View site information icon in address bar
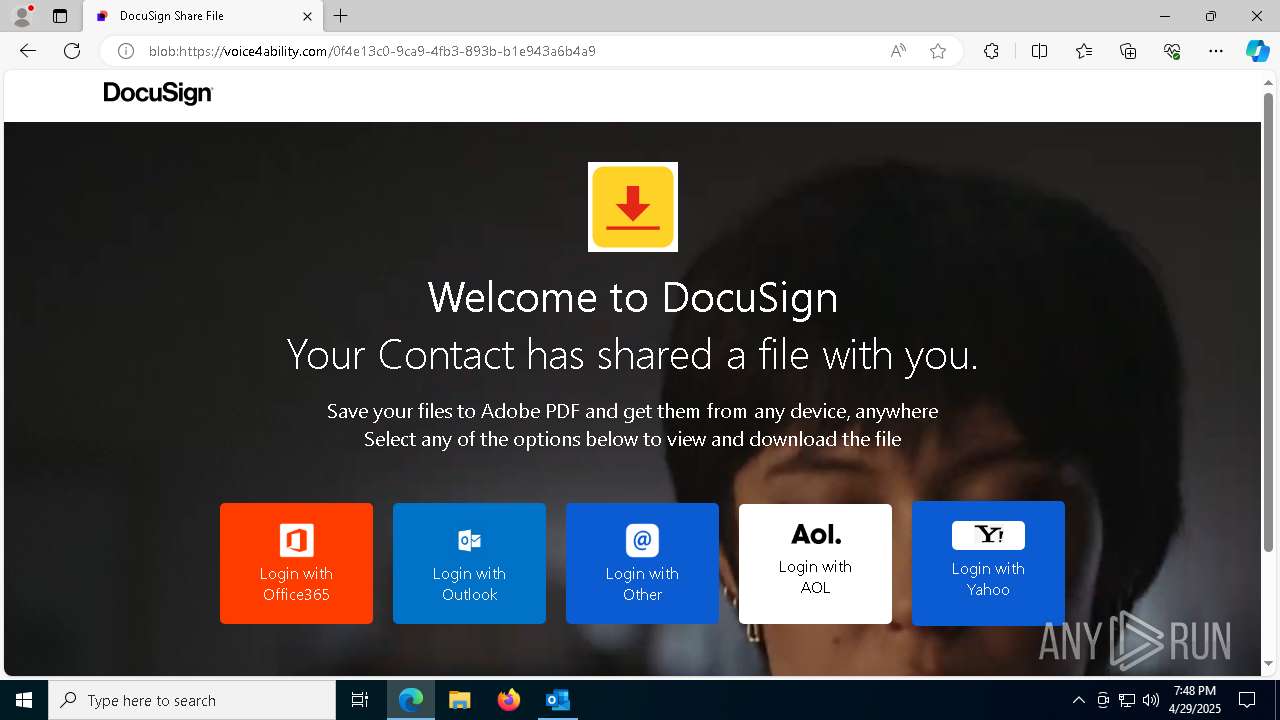The width and height of the screenshot is (1280, 720). coord(126,51)
